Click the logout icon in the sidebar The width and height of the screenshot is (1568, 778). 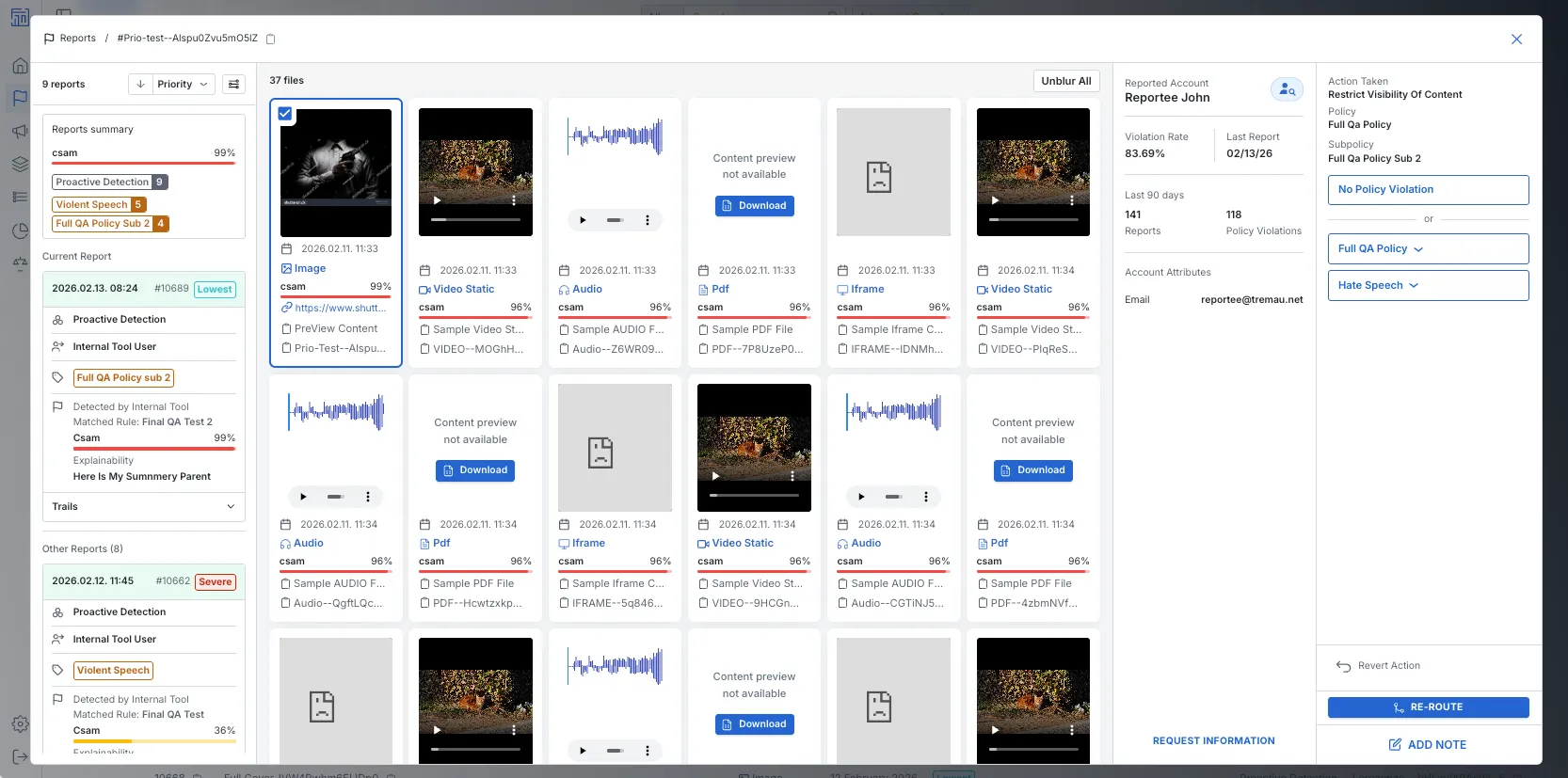point(20,757)
